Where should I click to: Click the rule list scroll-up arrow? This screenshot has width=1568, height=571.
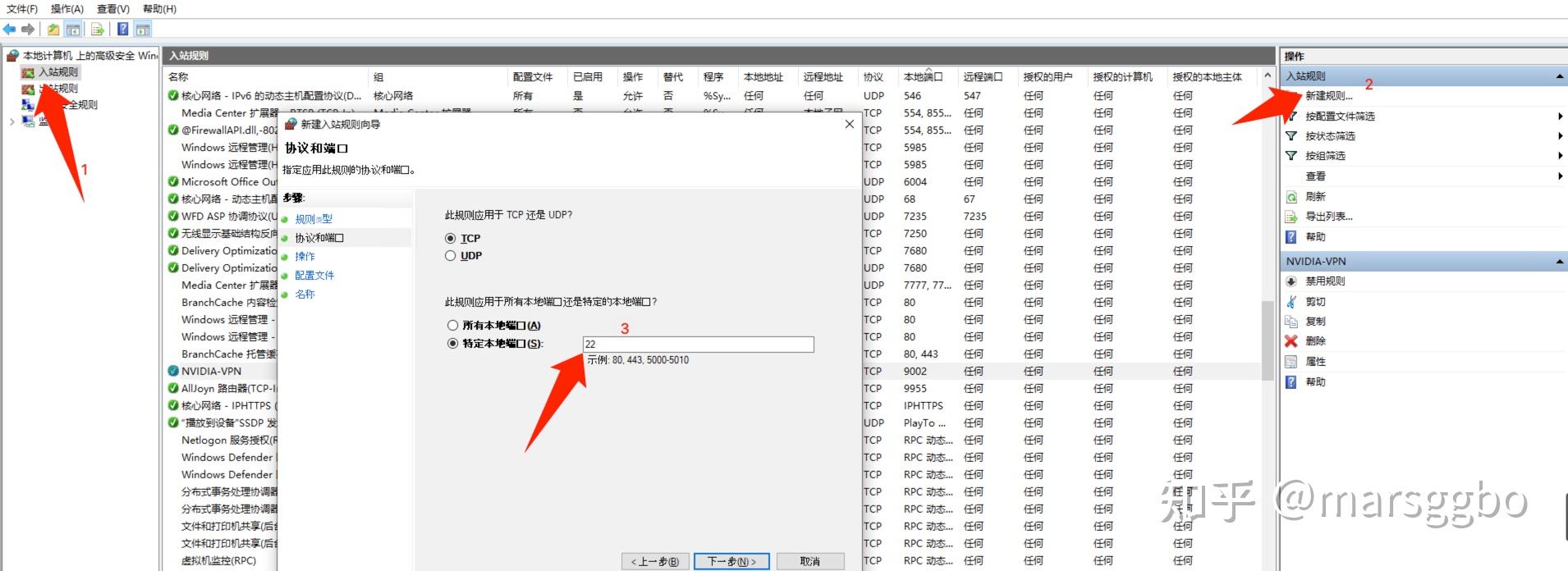(x=1268, y=76)
